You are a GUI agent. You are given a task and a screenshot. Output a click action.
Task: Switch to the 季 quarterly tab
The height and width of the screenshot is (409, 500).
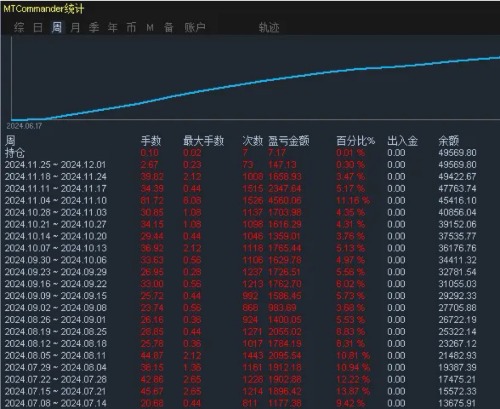(x=94, y=27)
